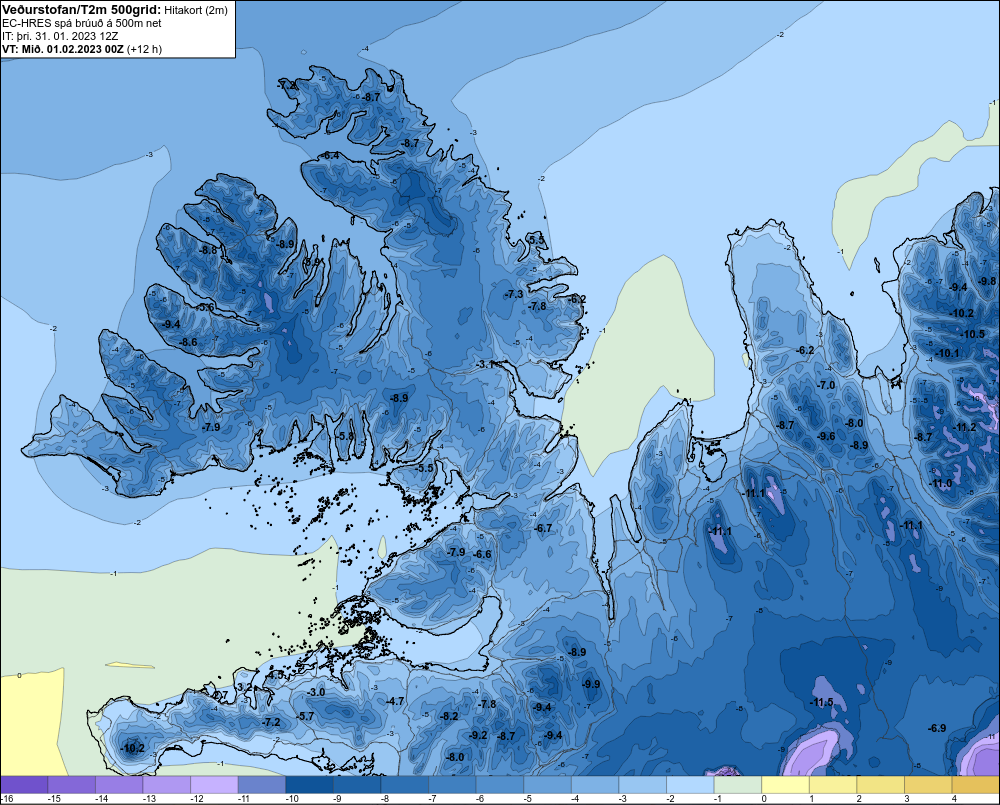
Task: Click the '-3.1' temperature label
Action: click(x=487, y=364)
